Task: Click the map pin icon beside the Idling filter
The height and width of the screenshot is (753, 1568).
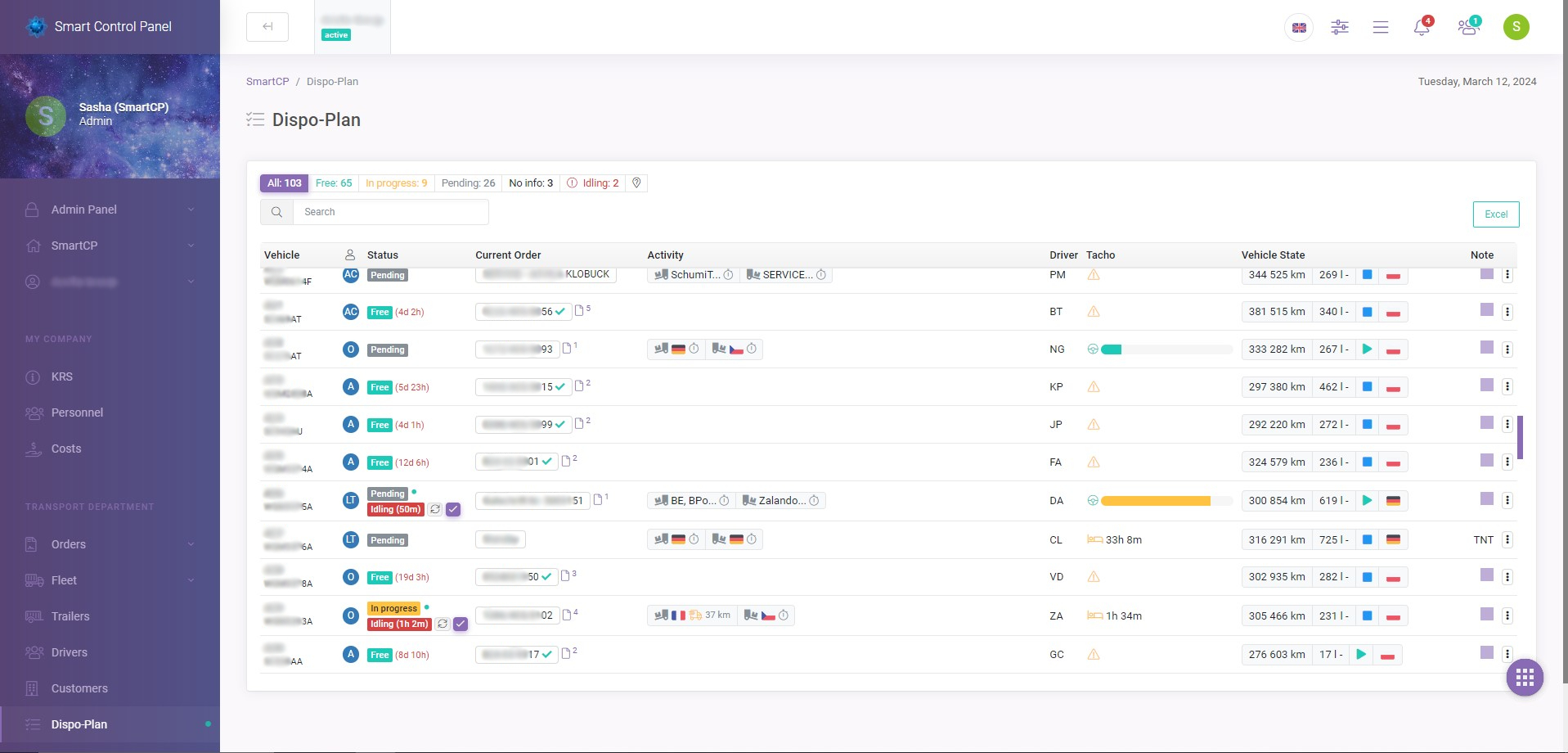Action: click(x=636, y=183)
